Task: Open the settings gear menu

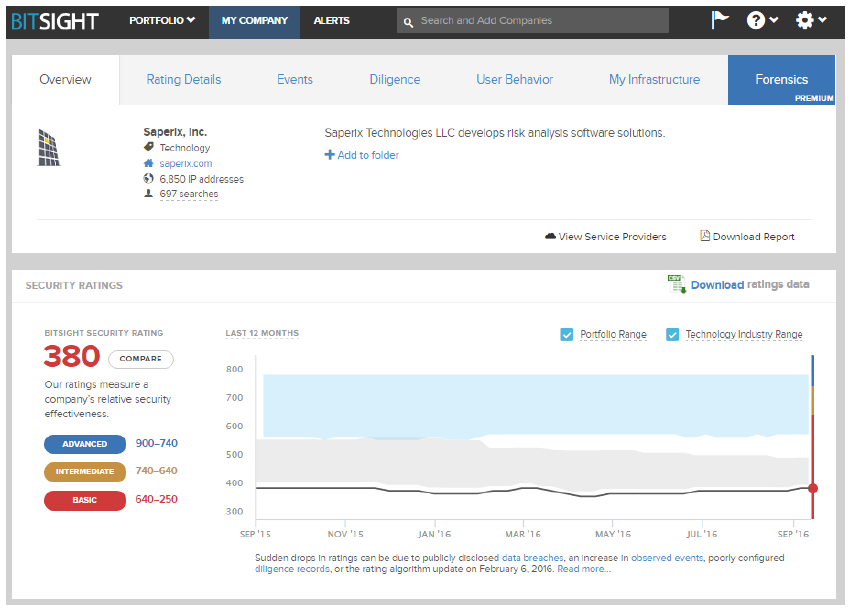Action: [x=811, y=21]
